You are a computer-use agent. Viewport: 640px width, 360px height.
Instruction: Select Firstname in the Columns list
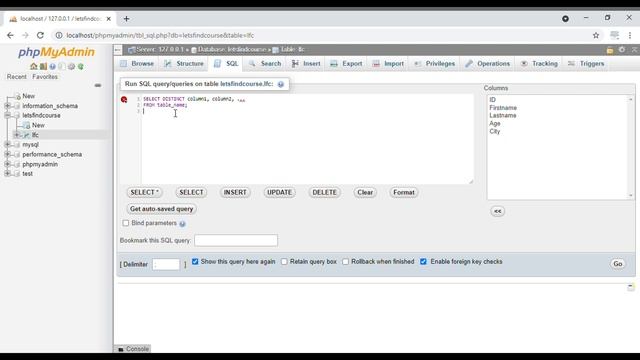(x=503, y=108)
